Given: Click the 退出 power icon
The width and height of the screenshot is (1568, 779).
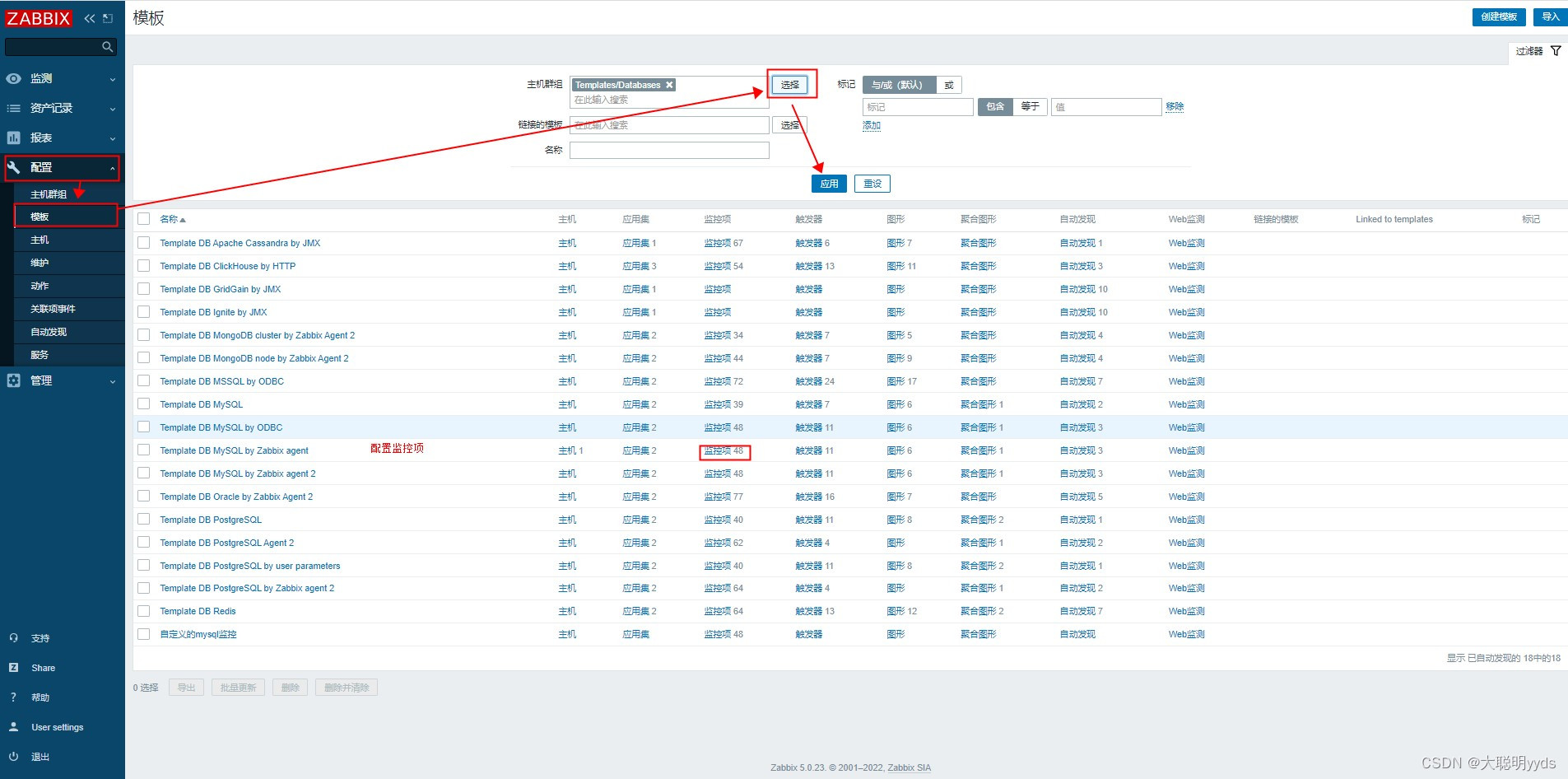Looking at the screenshot, I should tap(14, 757).
